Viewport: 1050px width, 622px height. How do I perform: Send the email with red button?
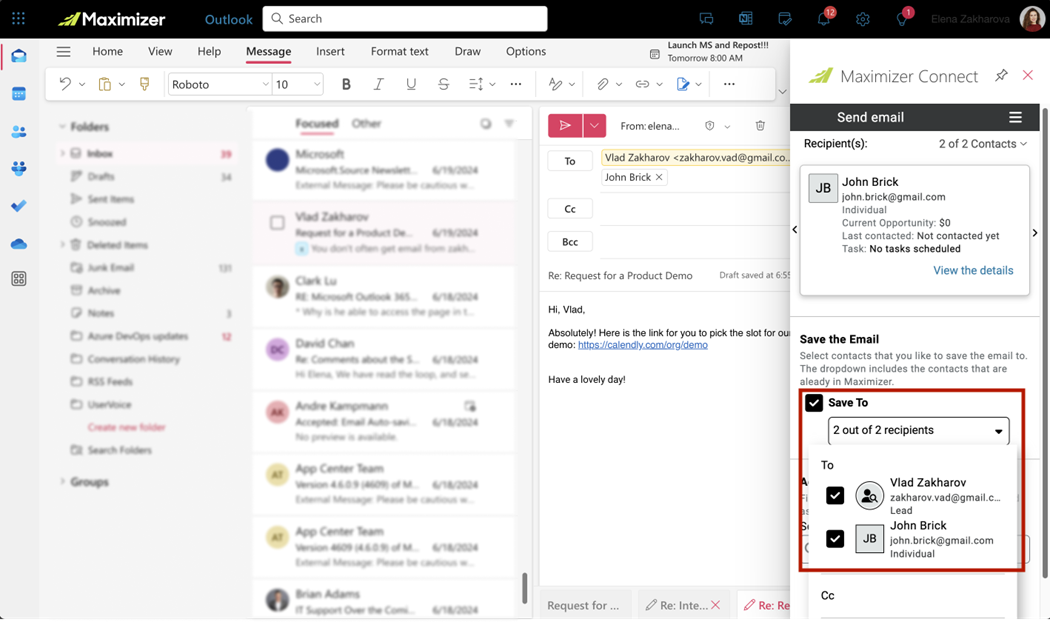click(565, 125)
